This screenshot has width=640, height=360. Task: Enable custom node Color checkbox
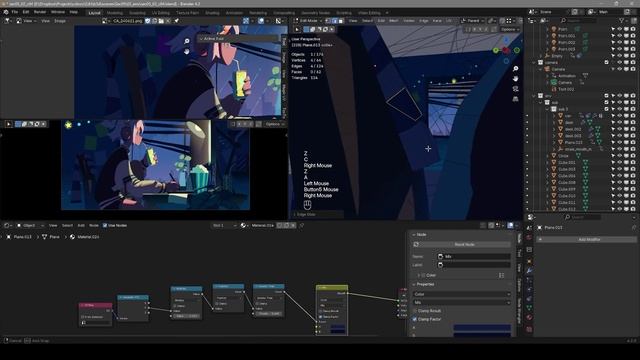point(423,276)
